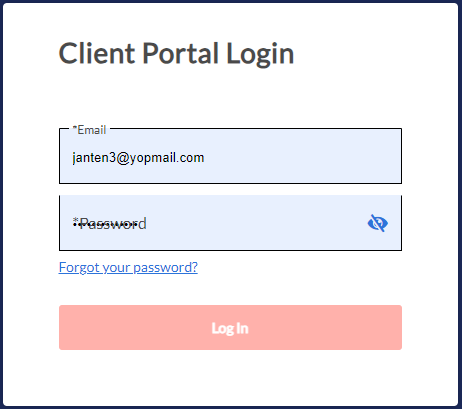Focus the Password input field
Viewport: 462px width, 409px height.
pos(230,223)
